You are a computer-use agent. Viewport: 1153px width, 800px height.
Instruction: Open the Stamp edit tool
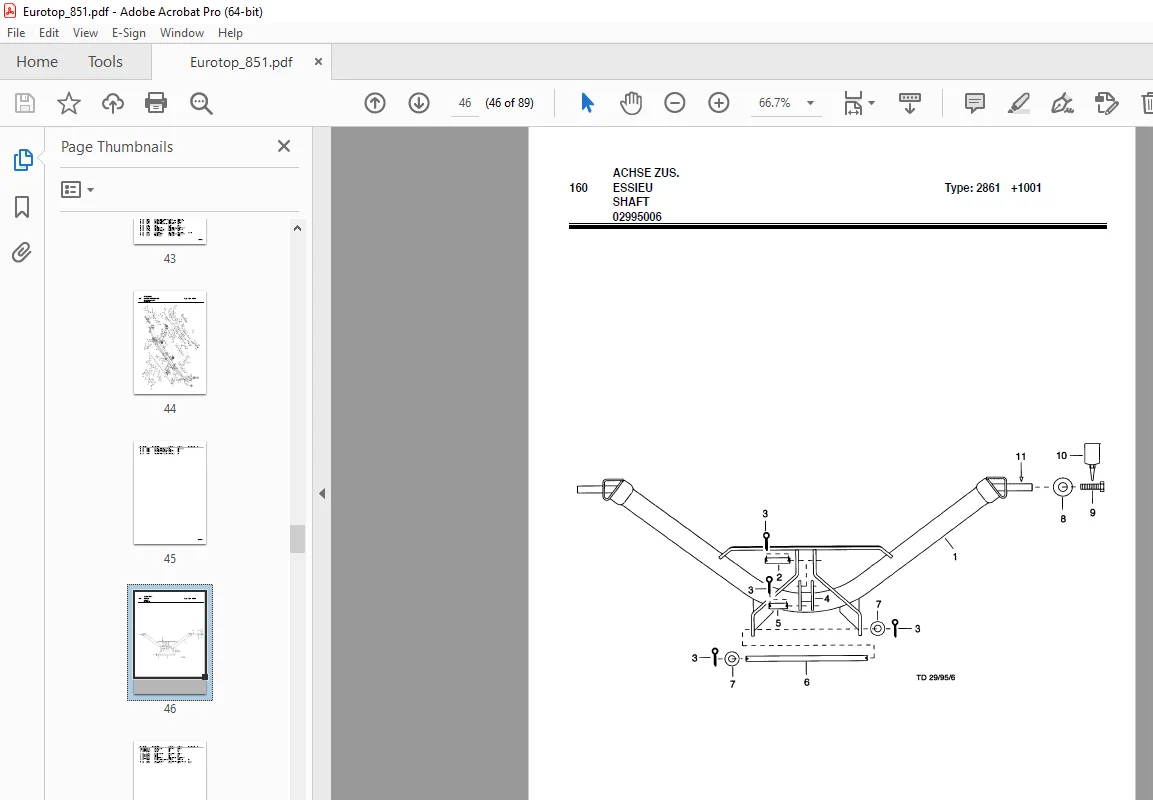[x=1106, y=103]
